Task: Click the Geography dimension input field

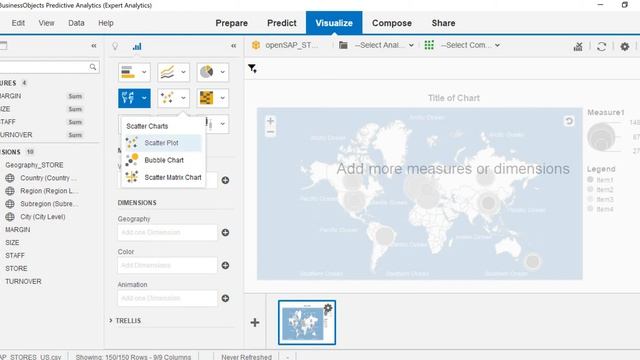Action: click(x=167, y=232)
